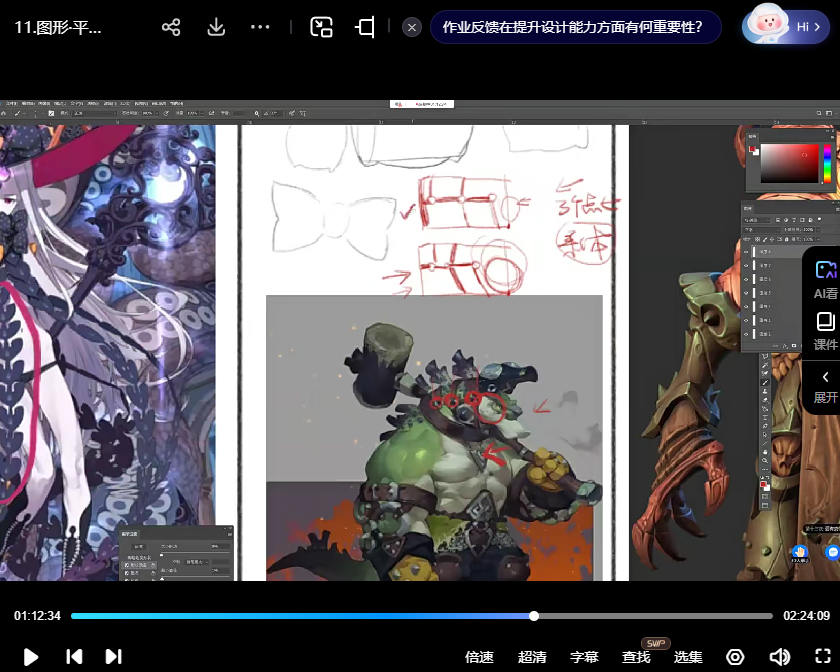Open the 课件 courseware panel
The width and height of the screenshot is (840, 672).
[825, 331]
